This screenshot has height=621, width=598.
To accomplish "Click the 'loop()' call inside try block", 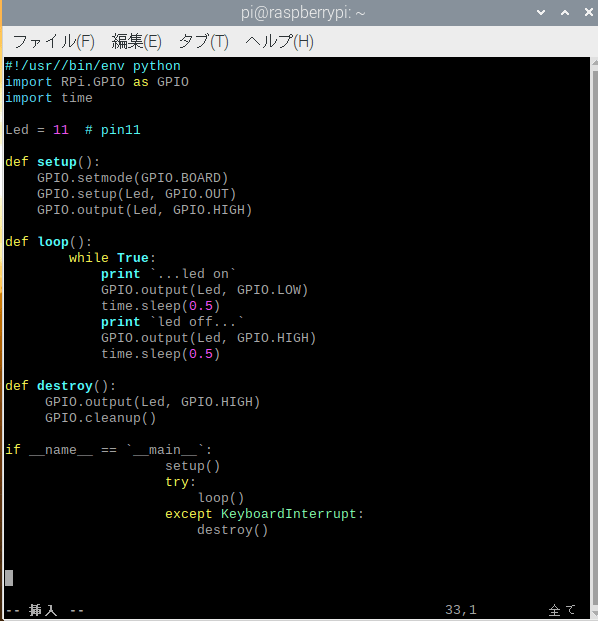I will click(x=221, y=498).
